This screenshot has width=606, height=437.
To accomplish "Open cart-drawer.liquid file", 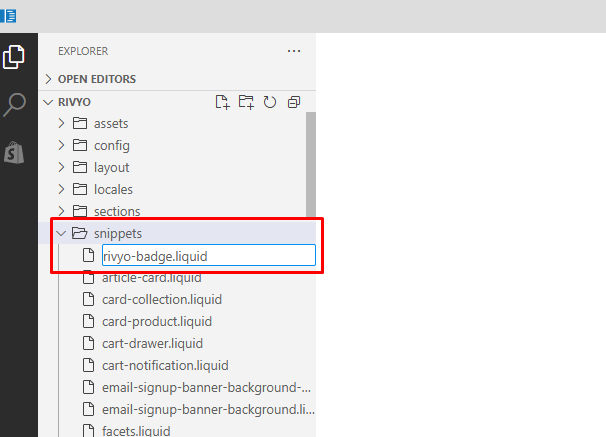I will point(152,343).
